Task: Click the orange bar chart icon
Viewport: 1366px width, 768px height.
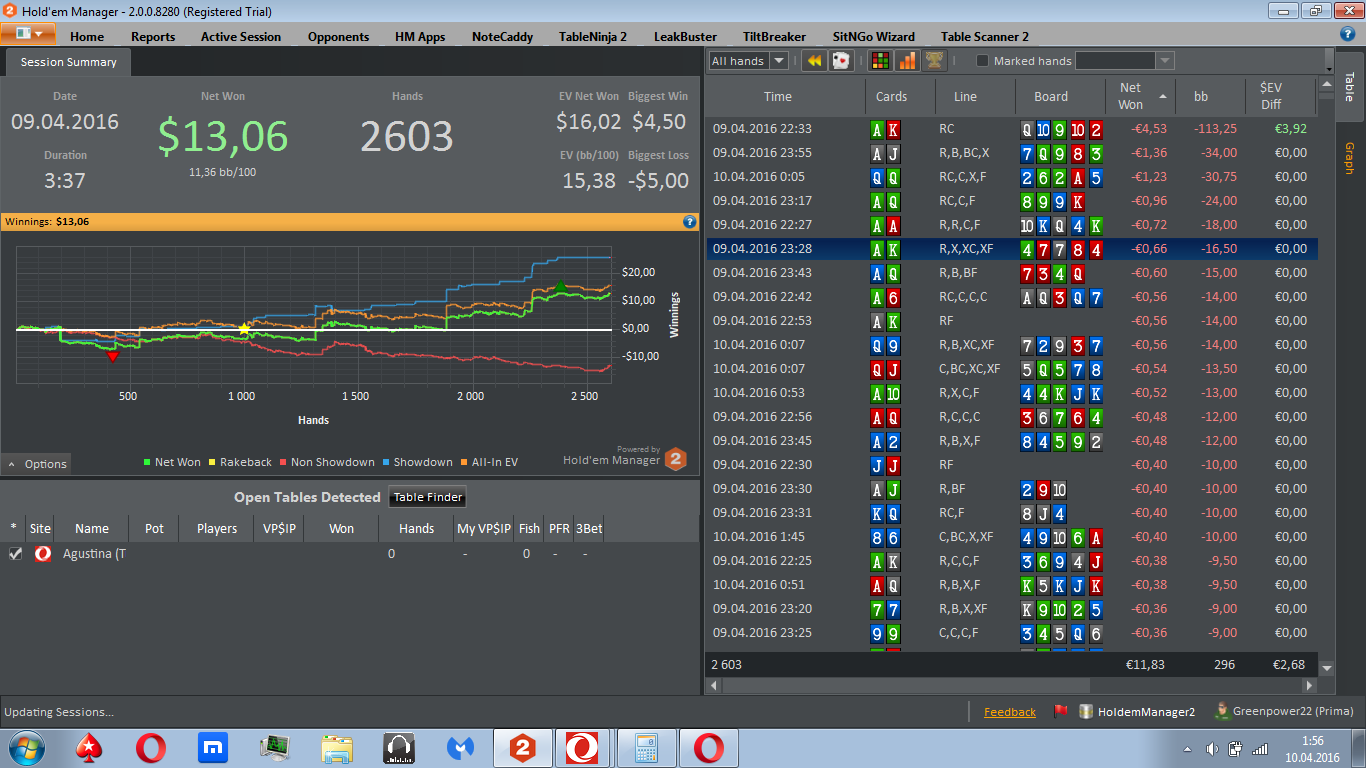Action: pos(907,61)
